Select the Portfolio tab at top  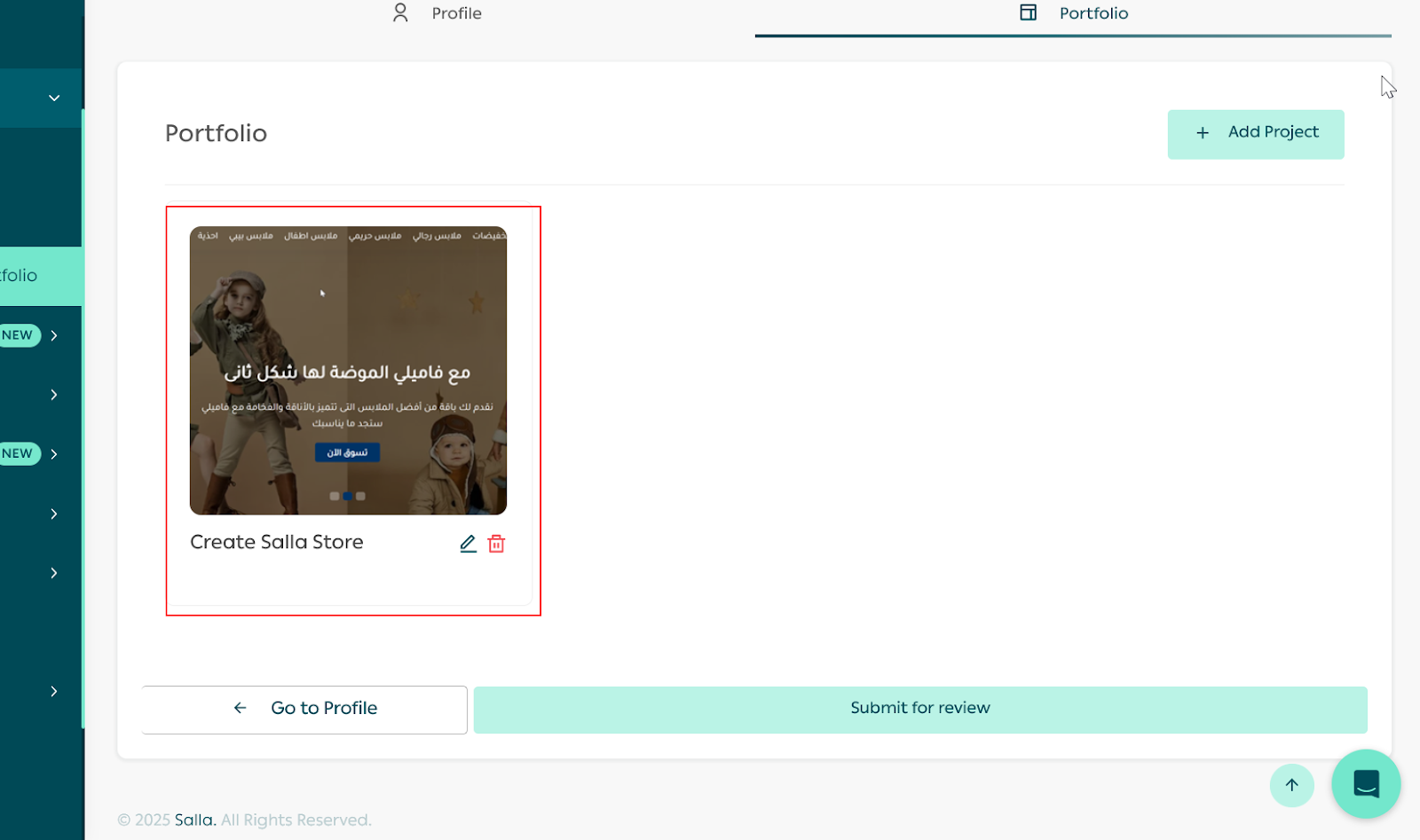coord(1074,13)
